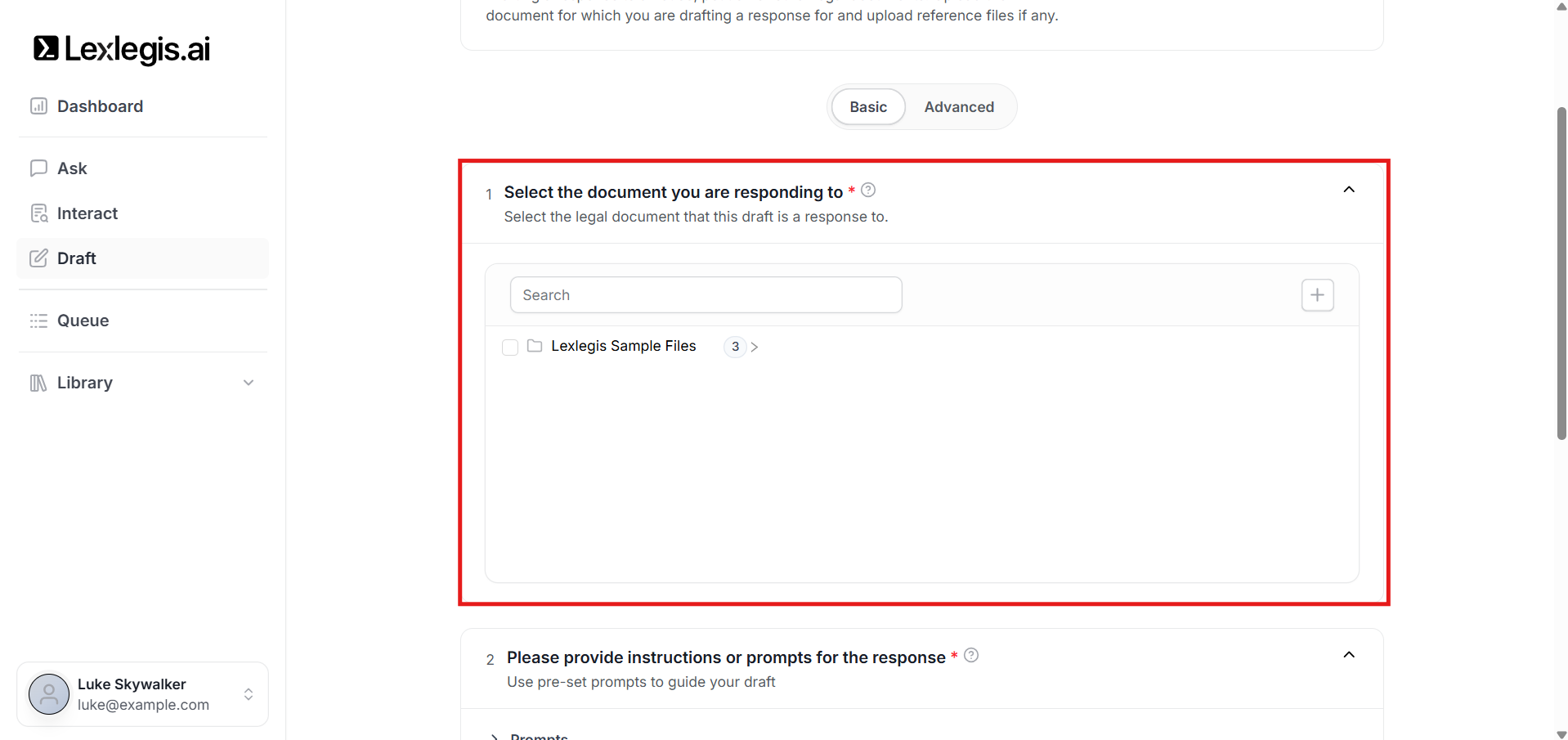Click the vertical page scrollbar thumb
Screen dimensions: 1568x740
tap(1561, 273)
